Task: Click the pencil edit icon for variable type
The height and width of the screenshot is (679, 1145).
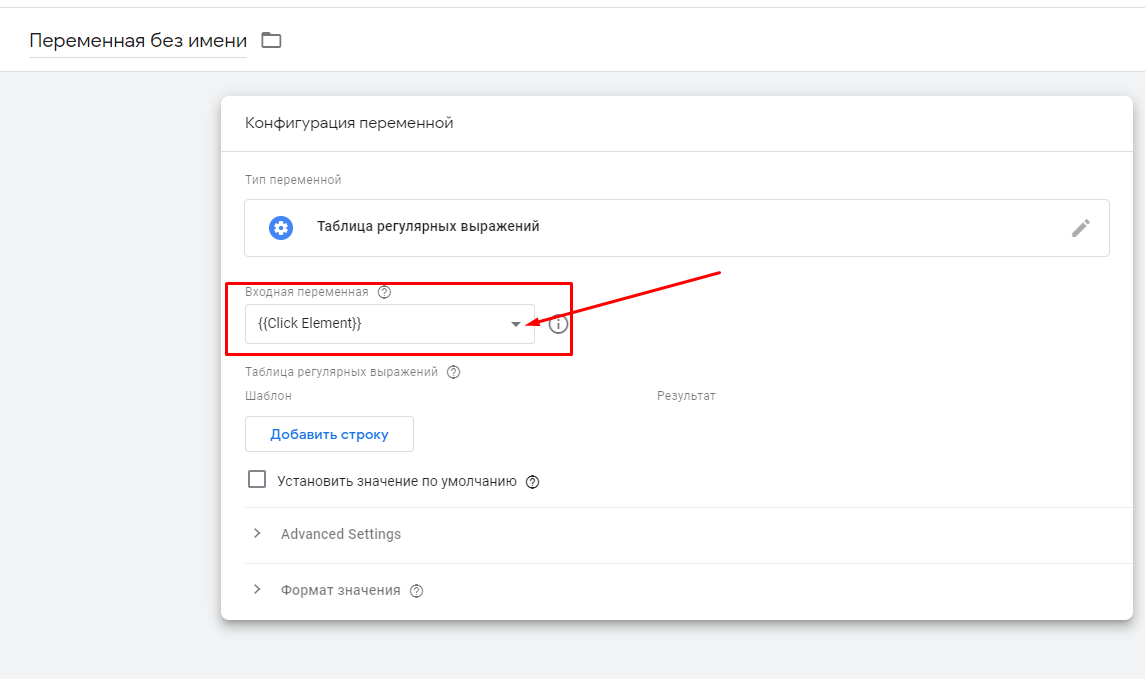Action: pyautogui.click(x=1080, y=228)
